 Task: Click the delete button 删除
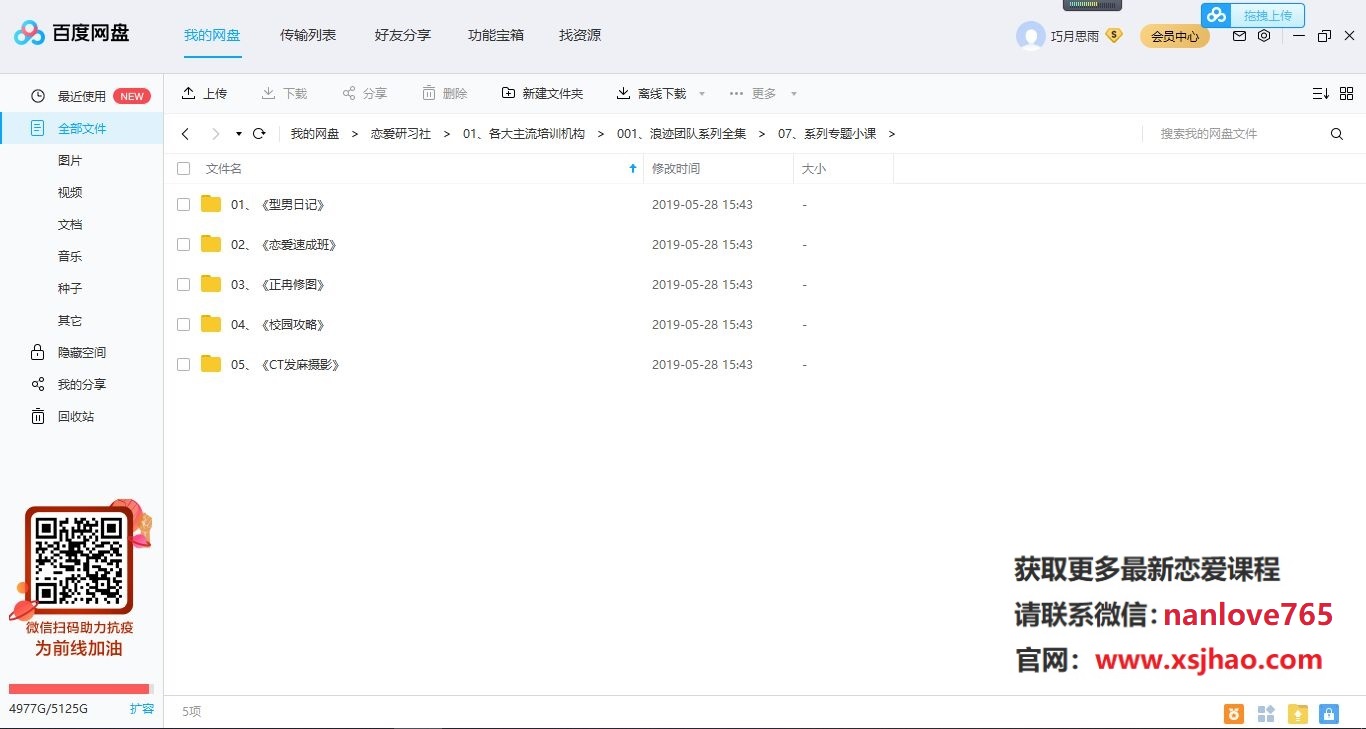click(x=444, y=93)
